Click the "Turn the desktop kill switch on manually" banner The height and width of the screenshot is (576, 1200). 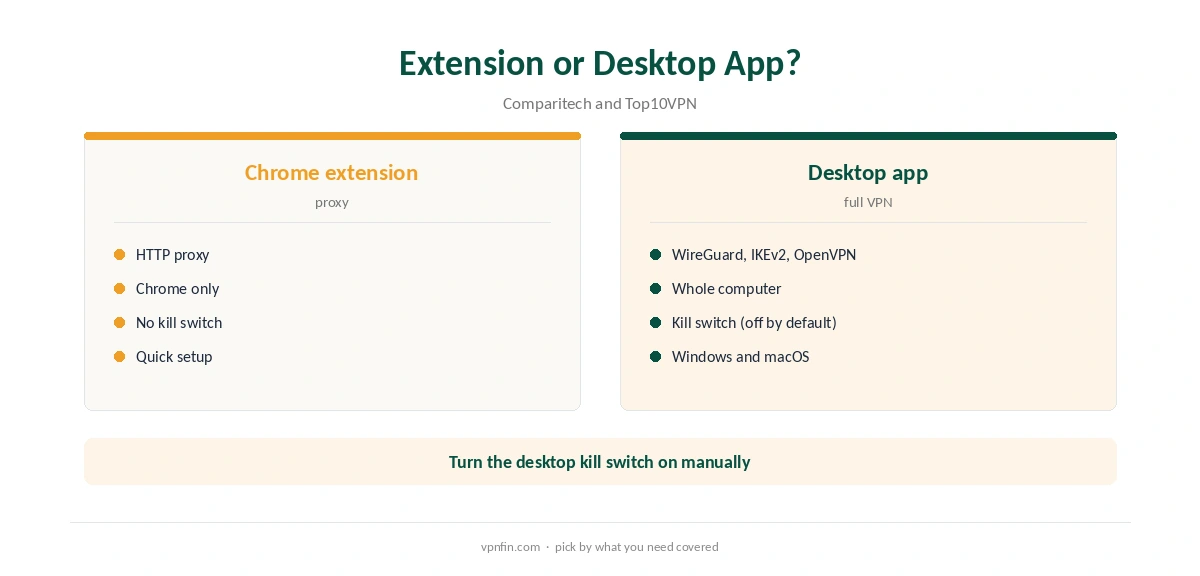[x=600, y=461]
